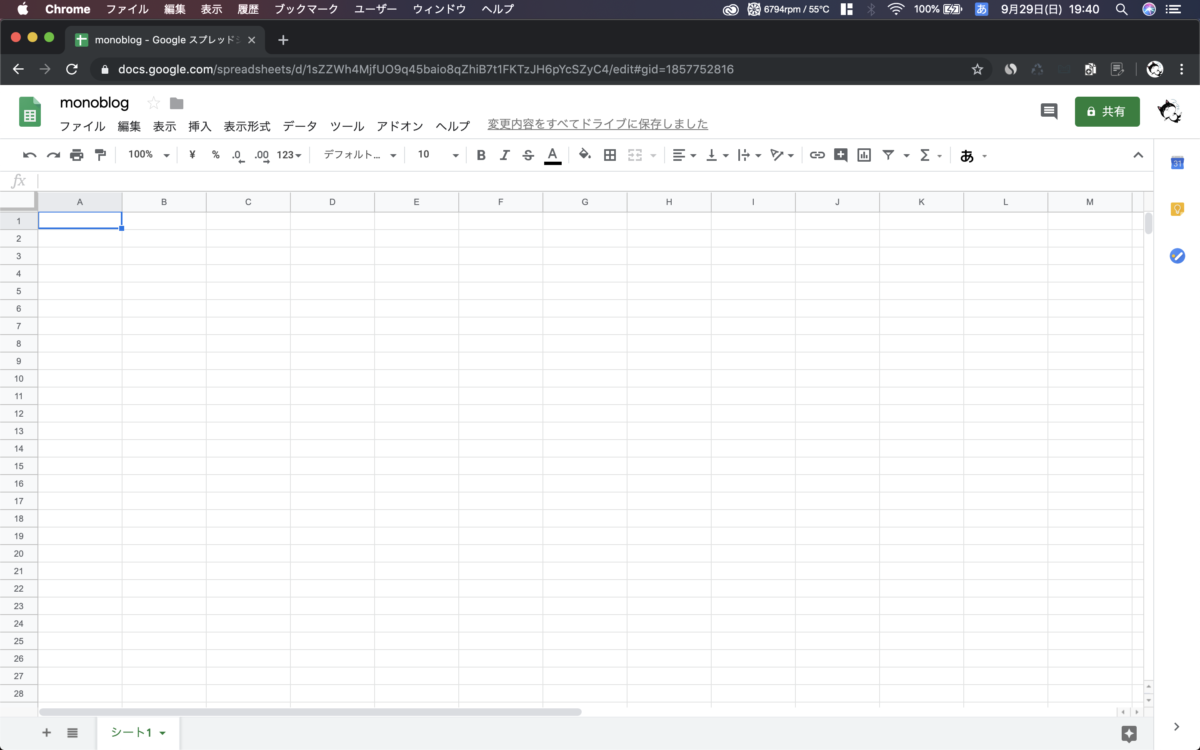Viewport: 1200px width, 750px height.
Task: Open the Google Keep side panel icon
Action: coord(1177,209)
